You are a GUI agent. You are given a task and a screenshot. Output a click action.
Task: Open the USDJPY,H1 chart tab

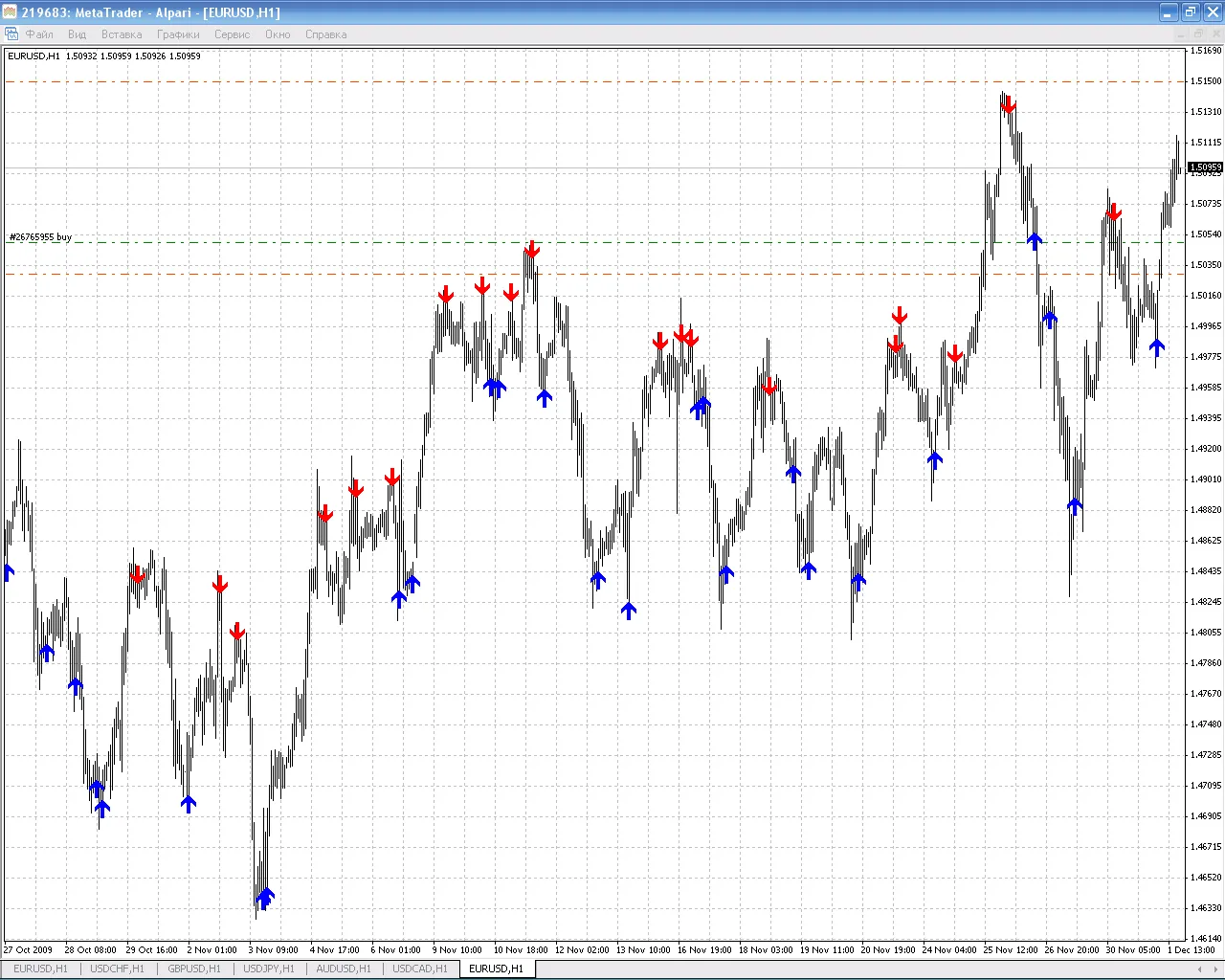pyautogui.click(x=269, y=969)
